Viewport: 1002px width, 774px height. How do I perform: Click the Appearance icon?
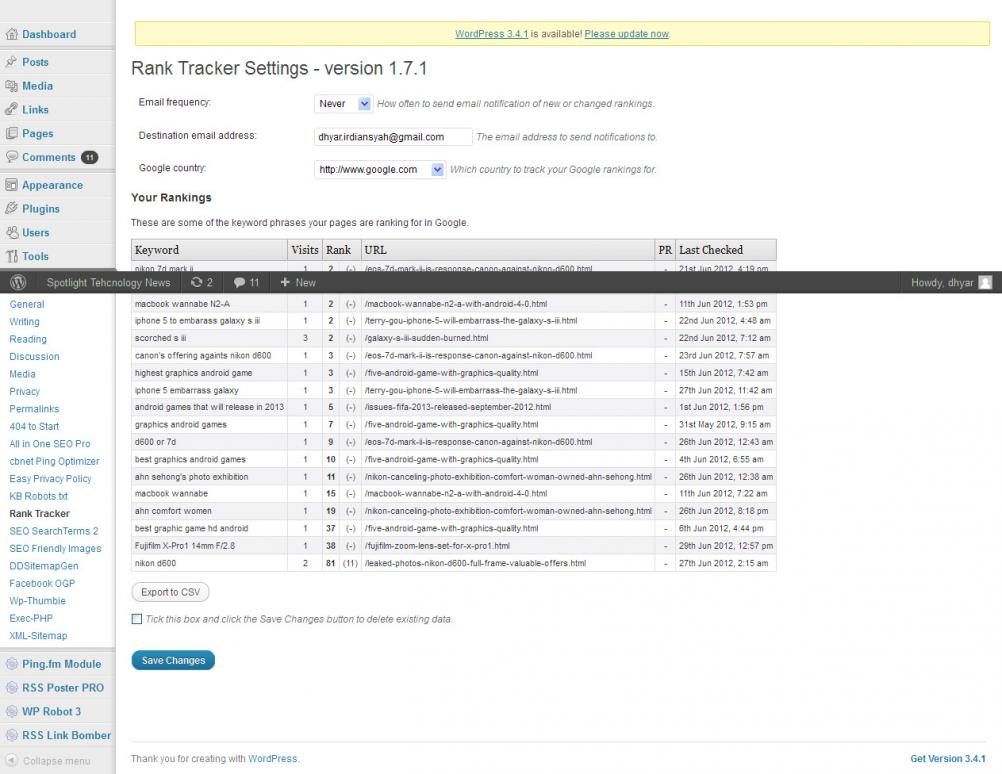[x=12, y=185]
